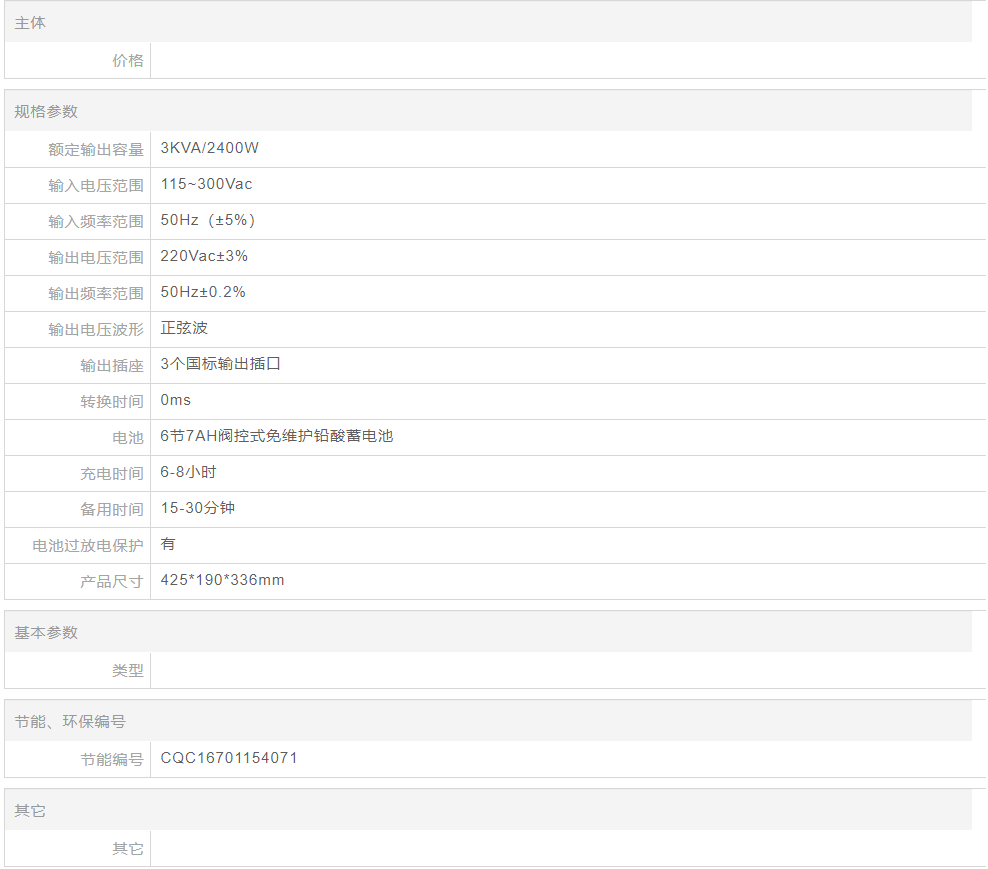Click the 6节7AH battery description text

click(277, 436)
